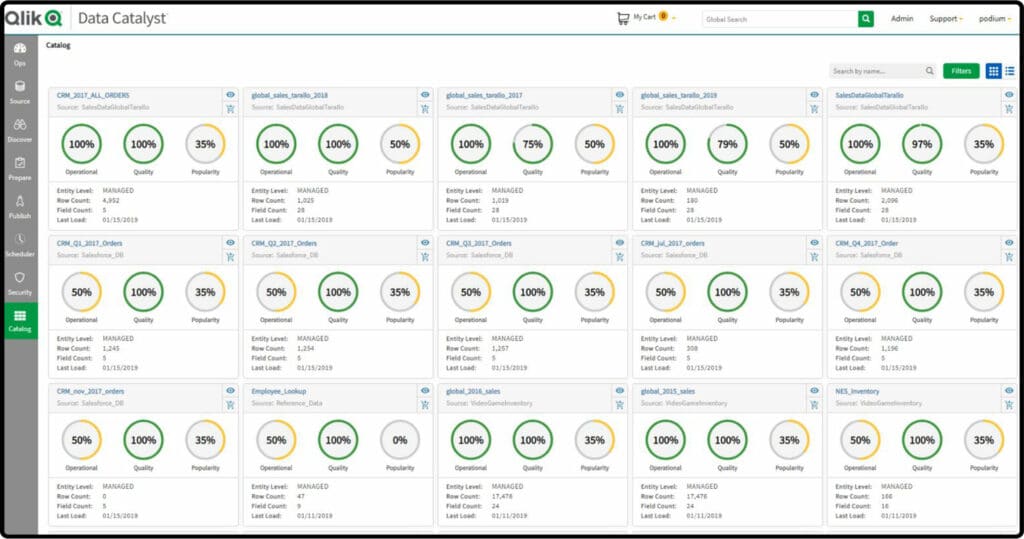Screen dimensions: 1024x539
Task: Toggle eye icon on CRM_Q4_2017_Order card
Action: 1009,242
